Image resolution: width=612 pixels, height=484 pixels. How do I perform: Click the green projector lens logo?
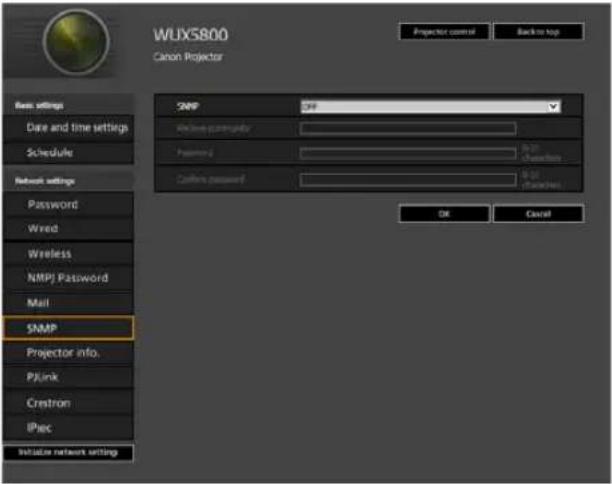(76, 42)
